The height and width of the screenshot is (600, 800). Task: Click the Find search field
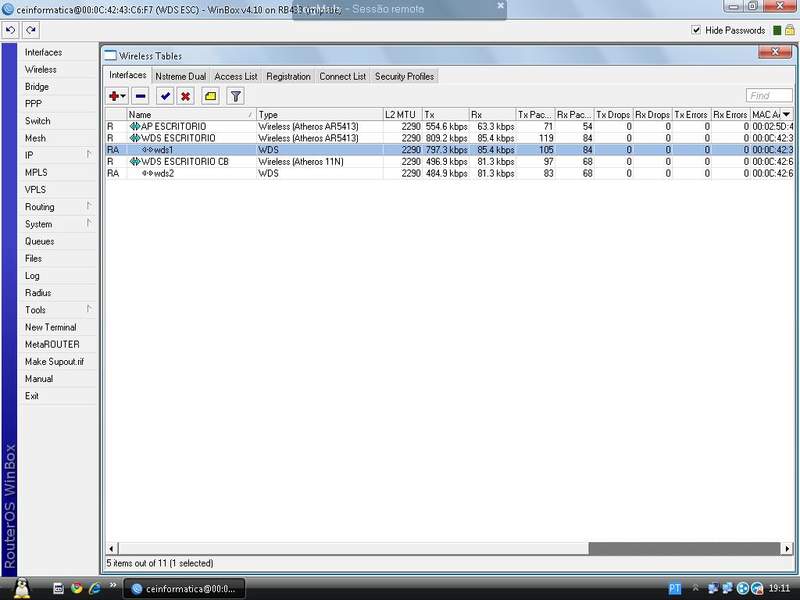click(x=769, y=96)
